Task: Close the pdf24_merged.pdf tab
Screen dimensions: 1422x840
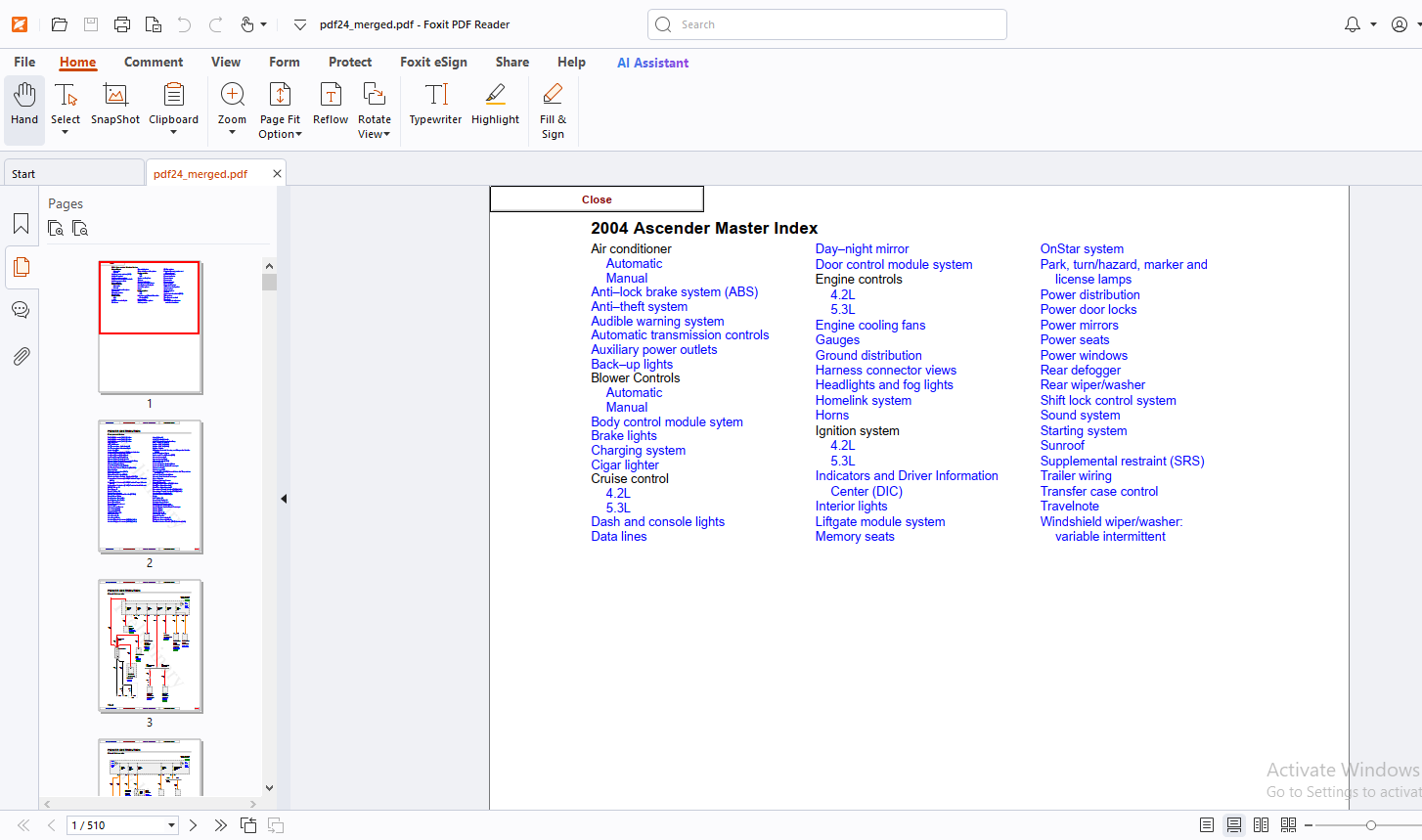Action: 277,173
